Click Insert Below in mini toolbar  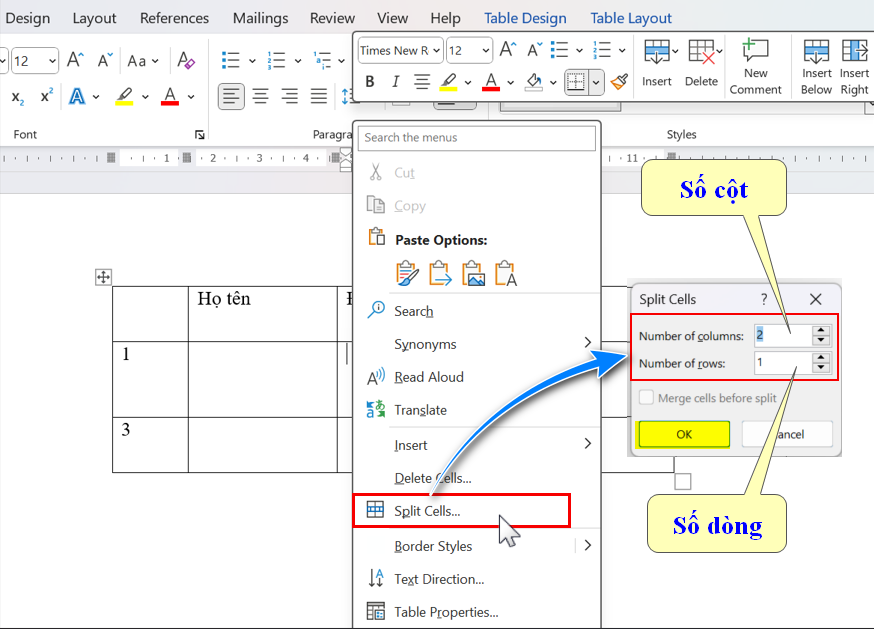816,66
